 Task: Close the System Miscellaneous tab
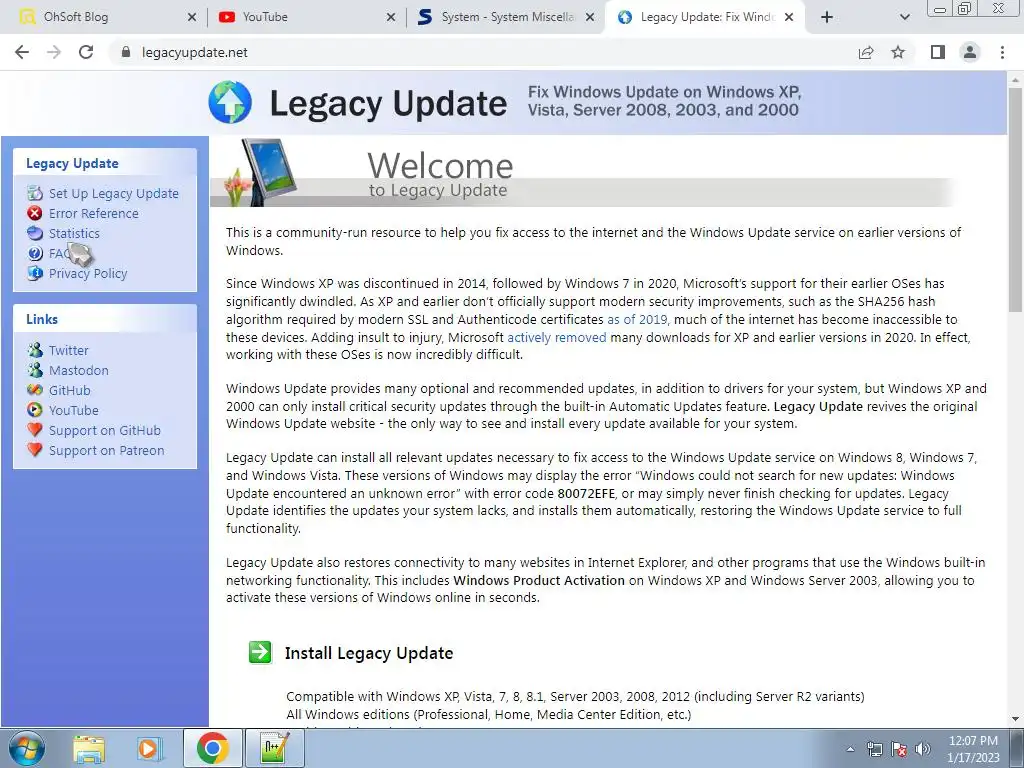(590, 17)
